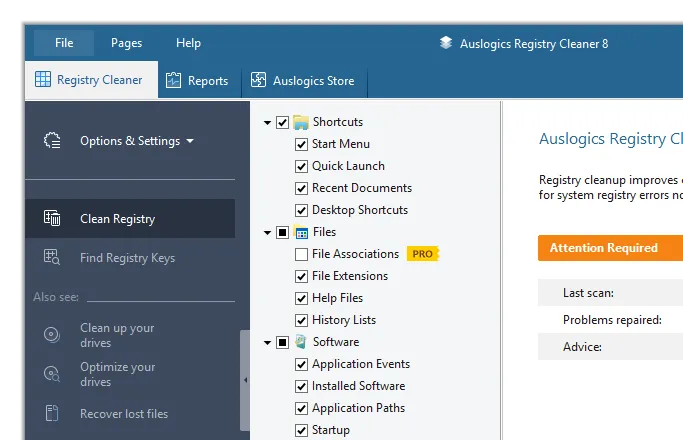This screenshot has width=683, height=440.
Task: Select the Shortcuts tree label
Action: [338, 122]
